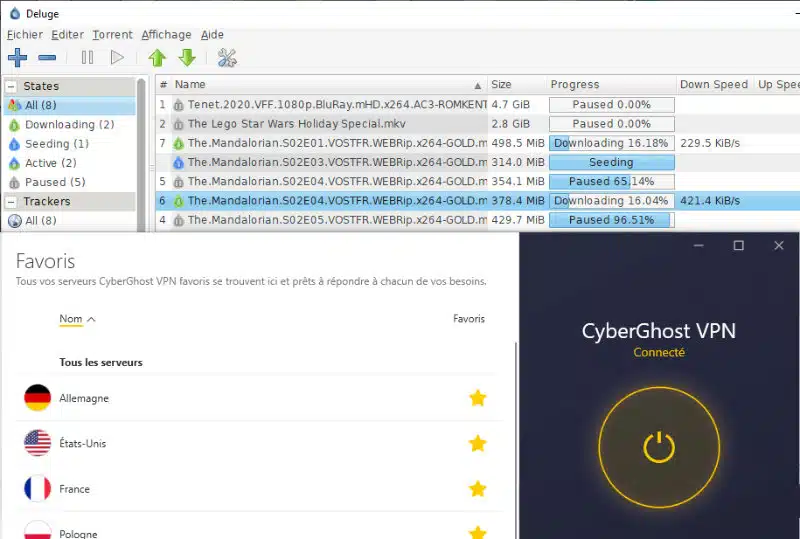This screenshot has height=539, width=800.
Task: Unfavorite États-Unis with its star
Action: [478, 444]
